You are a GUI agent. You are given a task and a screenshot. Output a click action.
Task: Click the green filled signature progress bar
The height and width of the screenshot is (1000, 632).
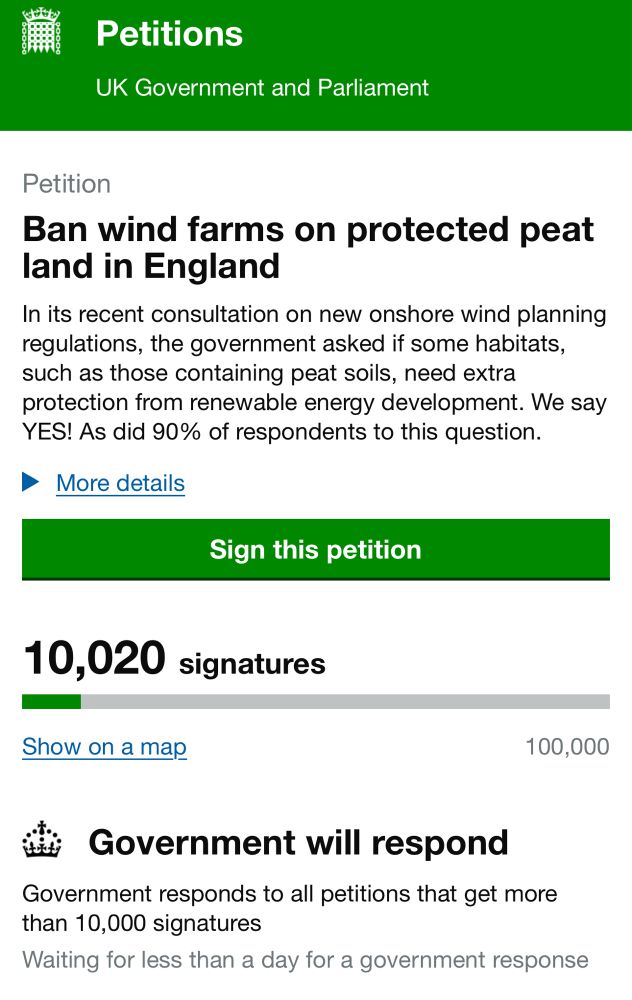52,702
